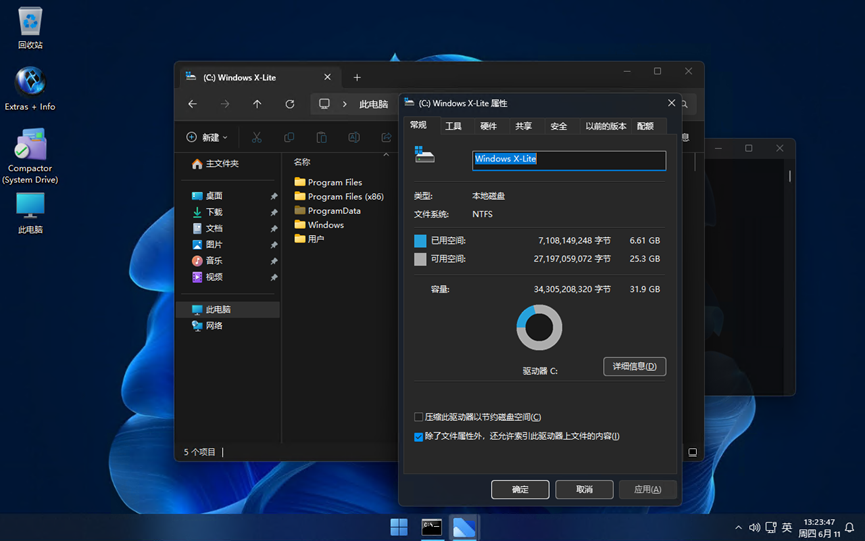Viewport: 865px width, 541px height.
Task: Open 详细信息(D) button
Action: tap(634, 366)
